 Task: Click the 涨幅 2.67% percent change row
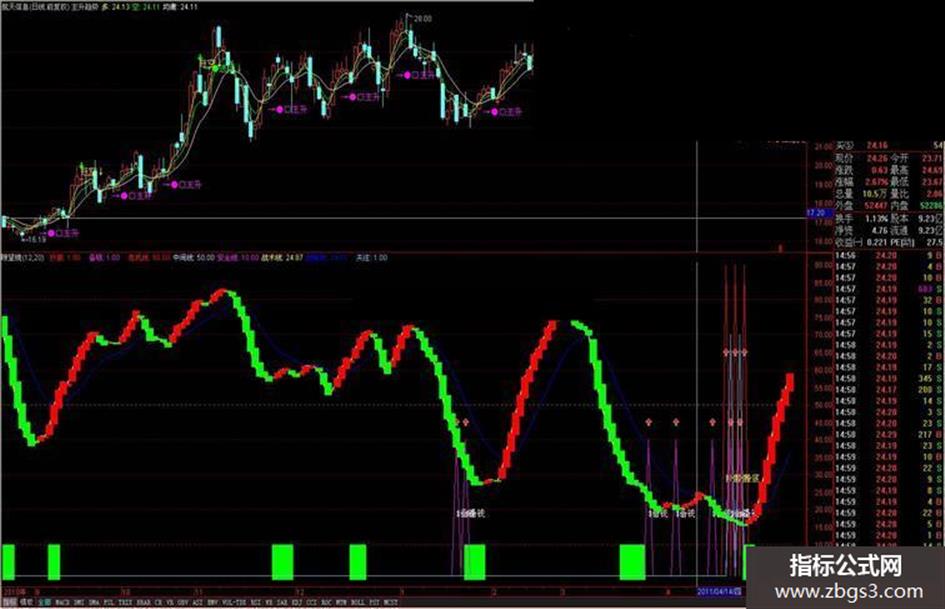(861, 181)
